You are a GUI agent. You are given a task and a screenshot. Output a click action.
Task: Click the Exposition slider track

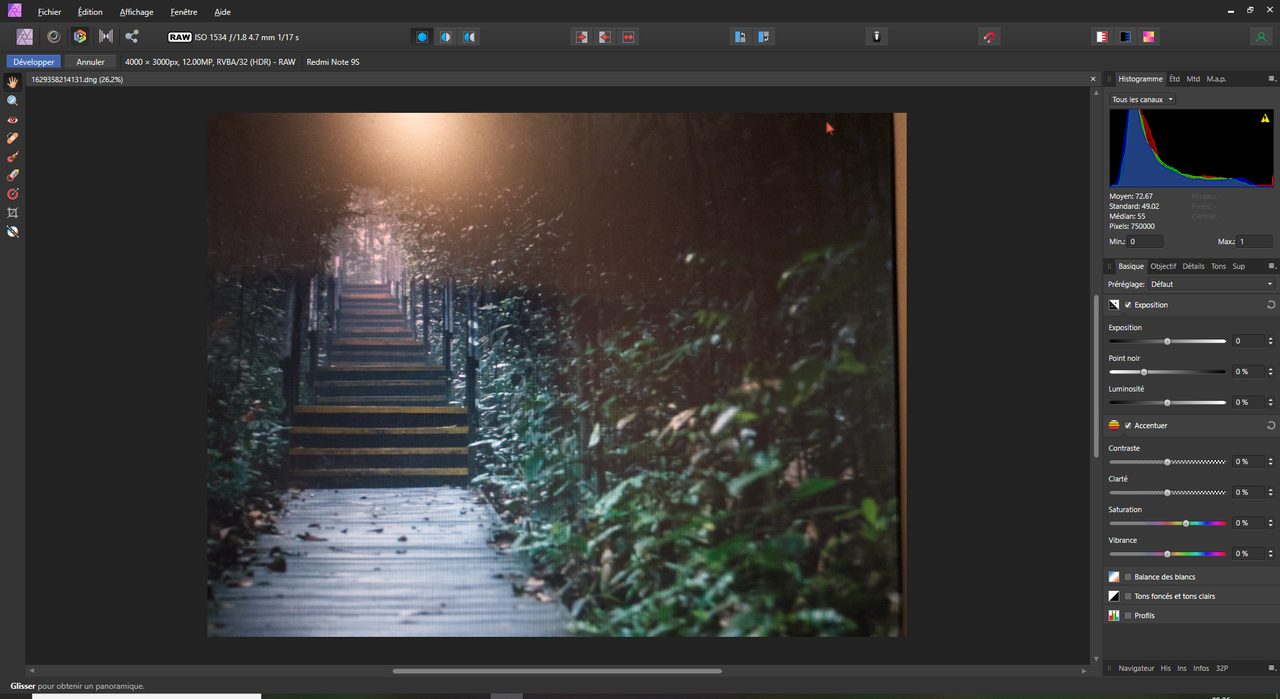[x=1167, y=342]
